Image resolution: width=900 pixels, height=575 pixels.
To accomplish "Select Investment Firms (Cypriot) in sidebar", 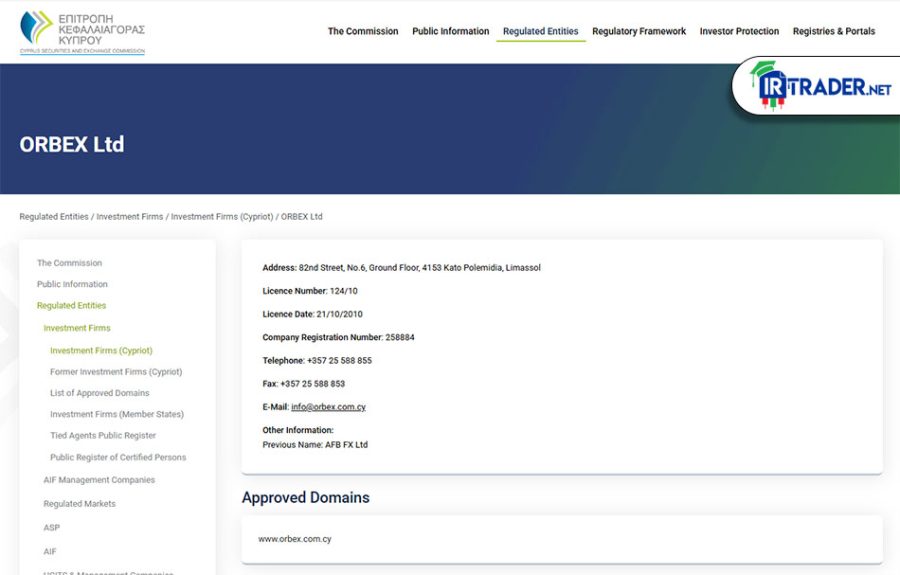I will click(101, 350).
